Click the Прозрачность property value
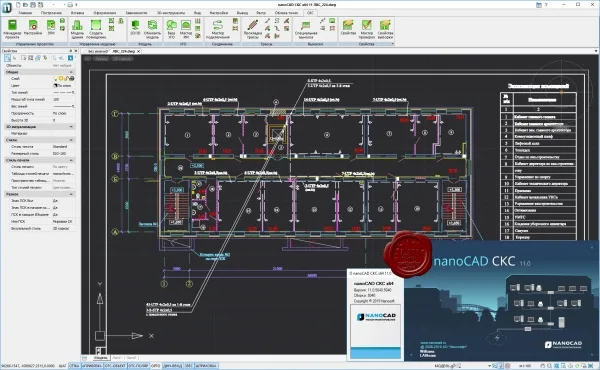Screen dimensions: 600x370 (x=63, y=113)
